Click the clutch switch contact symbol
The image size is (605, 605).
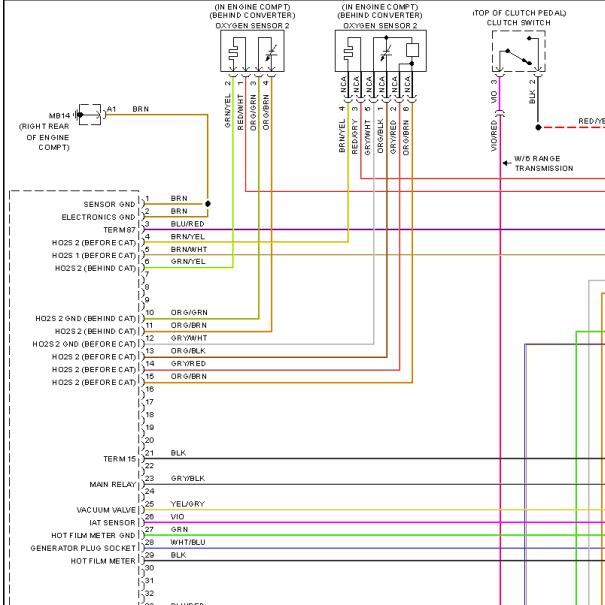[519, 51]
